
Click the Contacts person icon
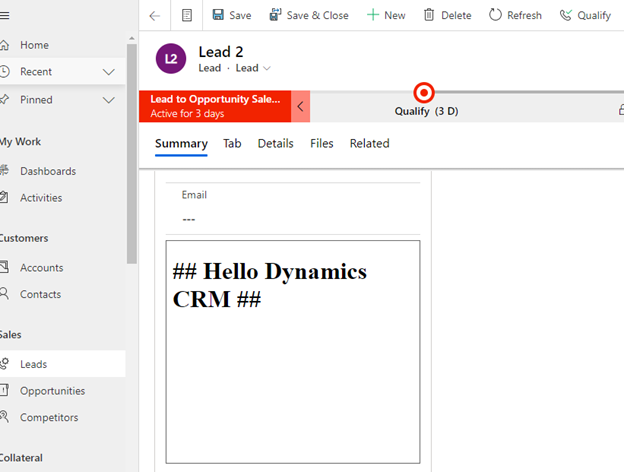pos(4,294)
